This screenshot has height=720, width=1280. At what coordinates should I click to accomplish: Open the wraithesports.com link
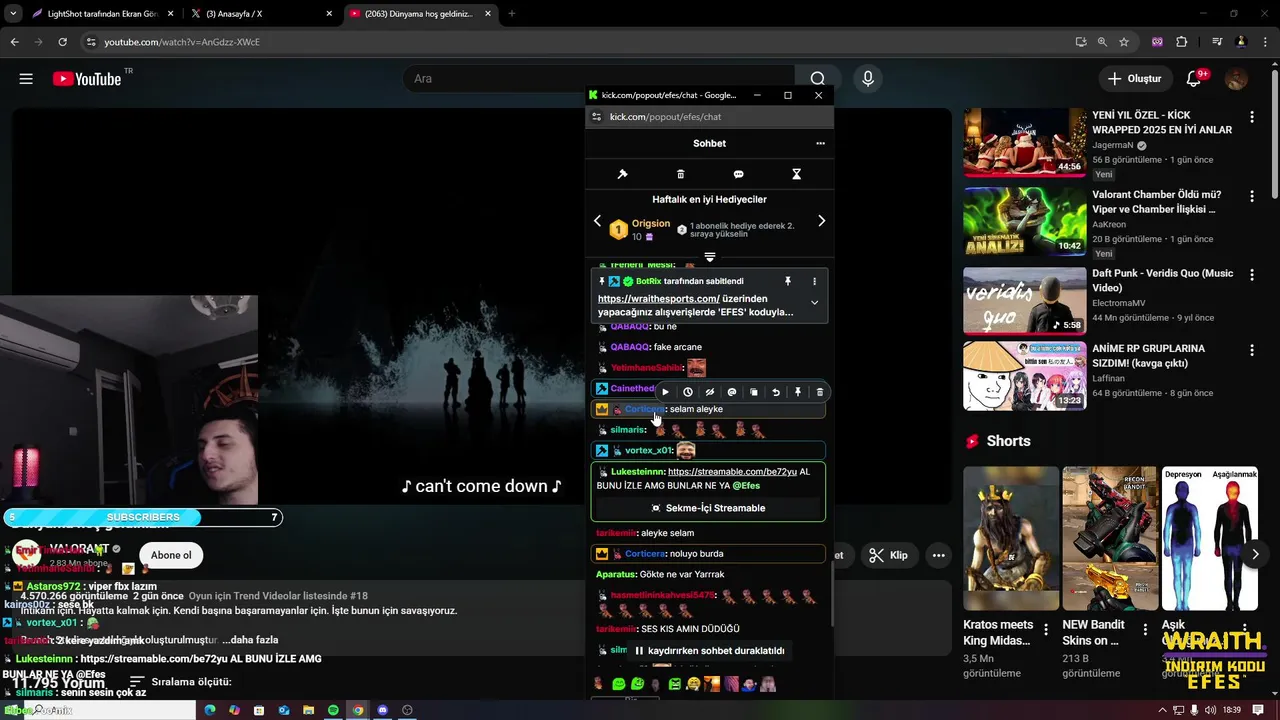[x=658, y=299]
